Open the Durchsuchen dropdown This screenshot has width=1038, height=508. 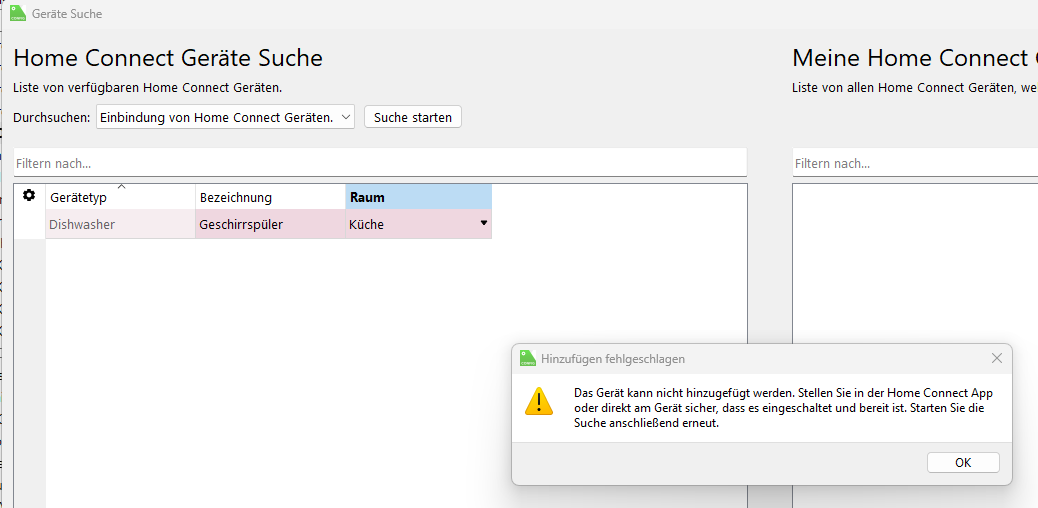pyautogui.click(x=226, y=117)
